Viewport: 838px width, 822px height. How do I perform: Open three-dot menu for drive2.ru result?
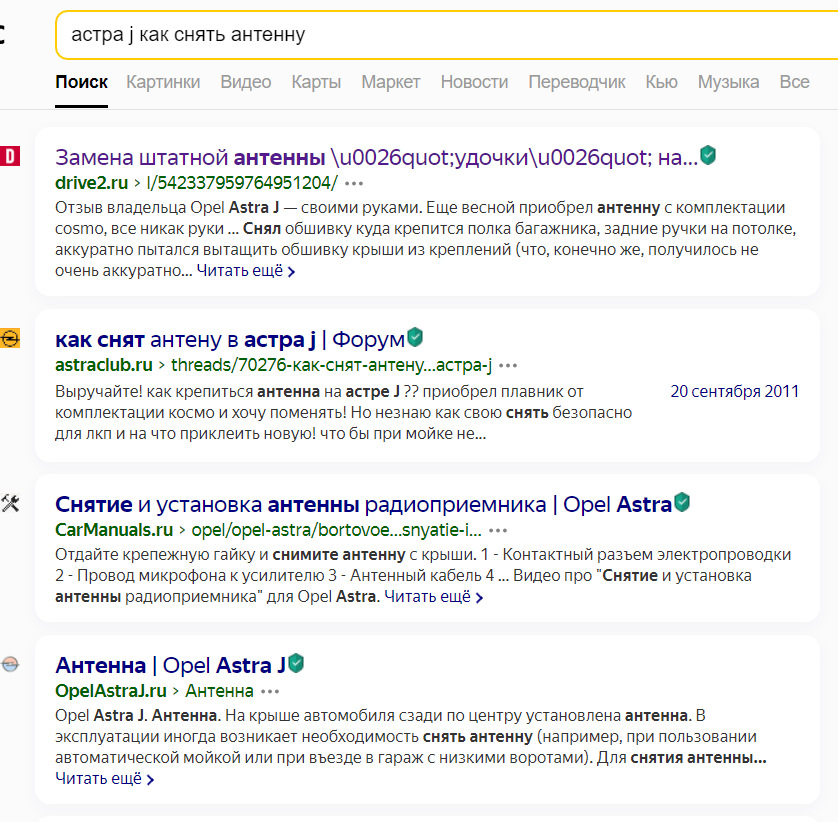tap(354, 183)
